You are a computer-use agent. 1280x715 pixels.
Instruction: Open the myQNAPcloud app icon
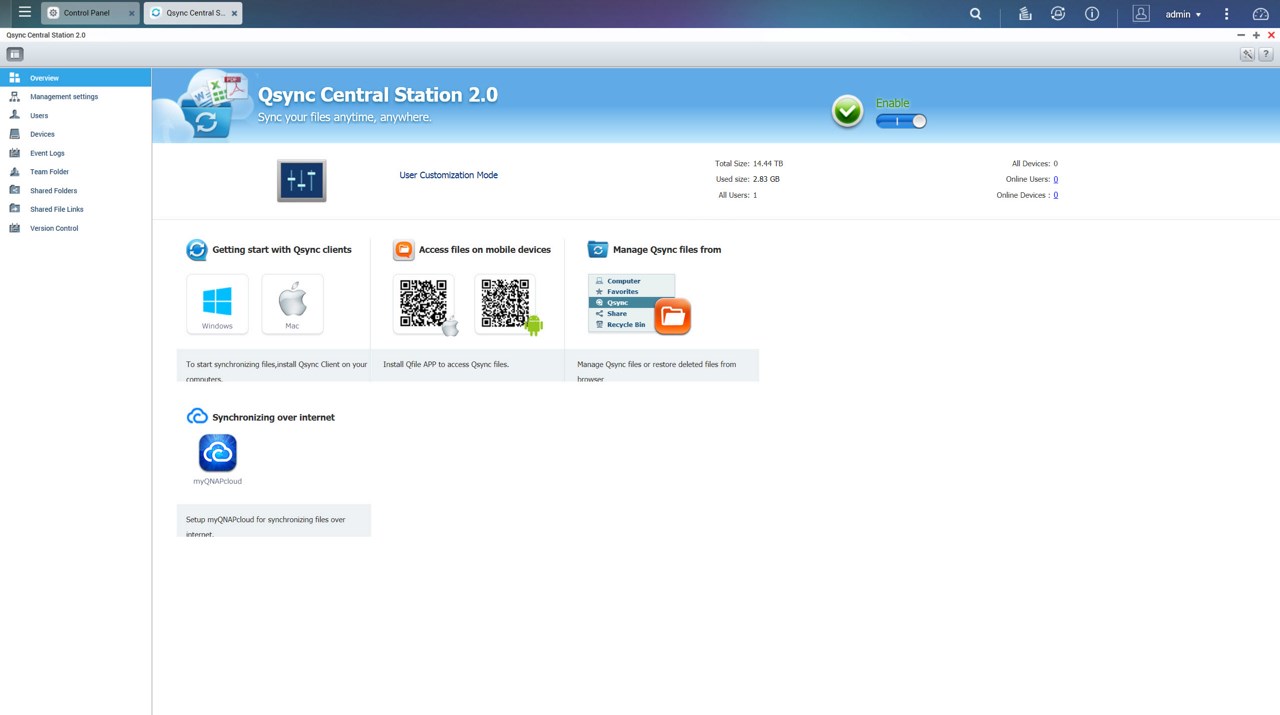click(218, 453)
